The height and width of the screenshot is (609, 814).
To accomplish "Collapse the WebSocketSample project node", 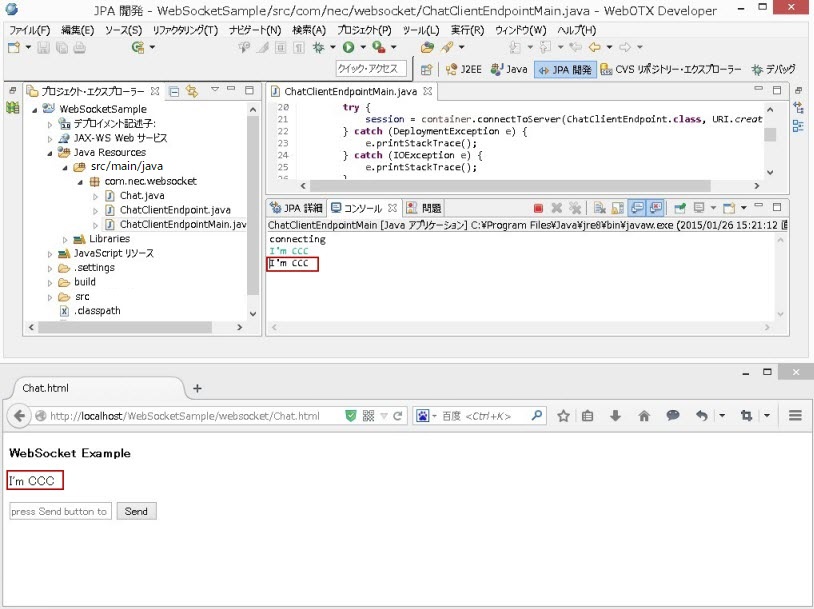I will (35, 109).
